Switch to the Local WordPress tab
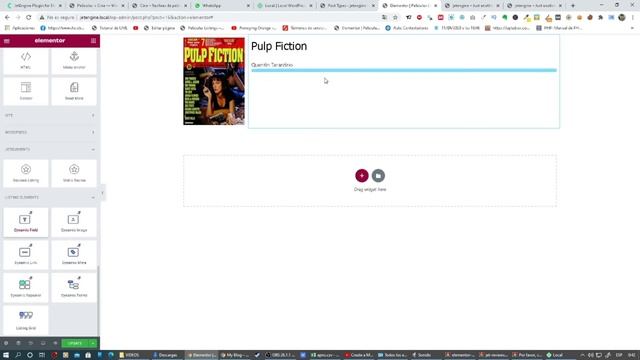Image resolution: width=640 pixels, height=360 pixels. coord(284,6)
